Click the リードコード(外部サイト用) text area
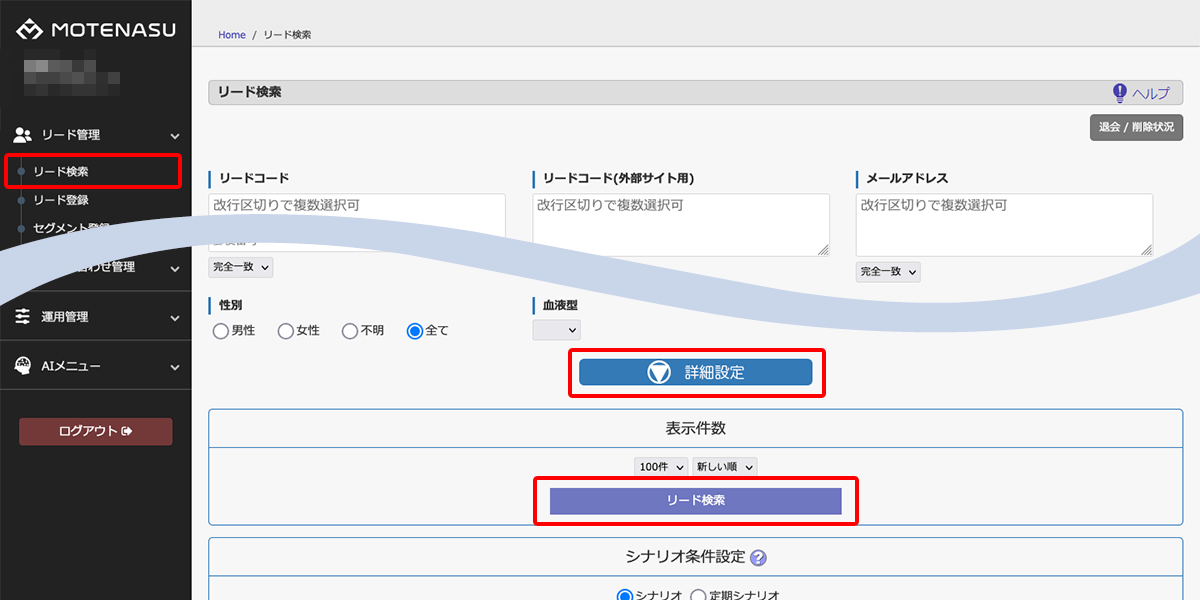 click(x=680, y=224)
